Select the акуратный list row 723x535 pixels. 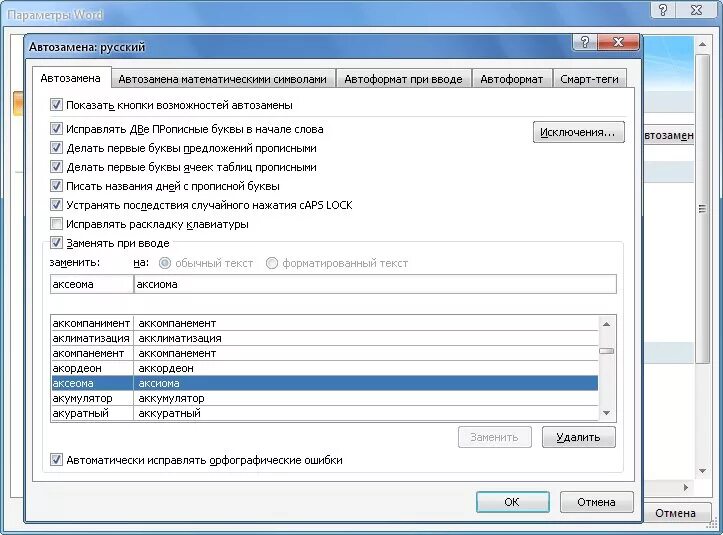point(325,413)
